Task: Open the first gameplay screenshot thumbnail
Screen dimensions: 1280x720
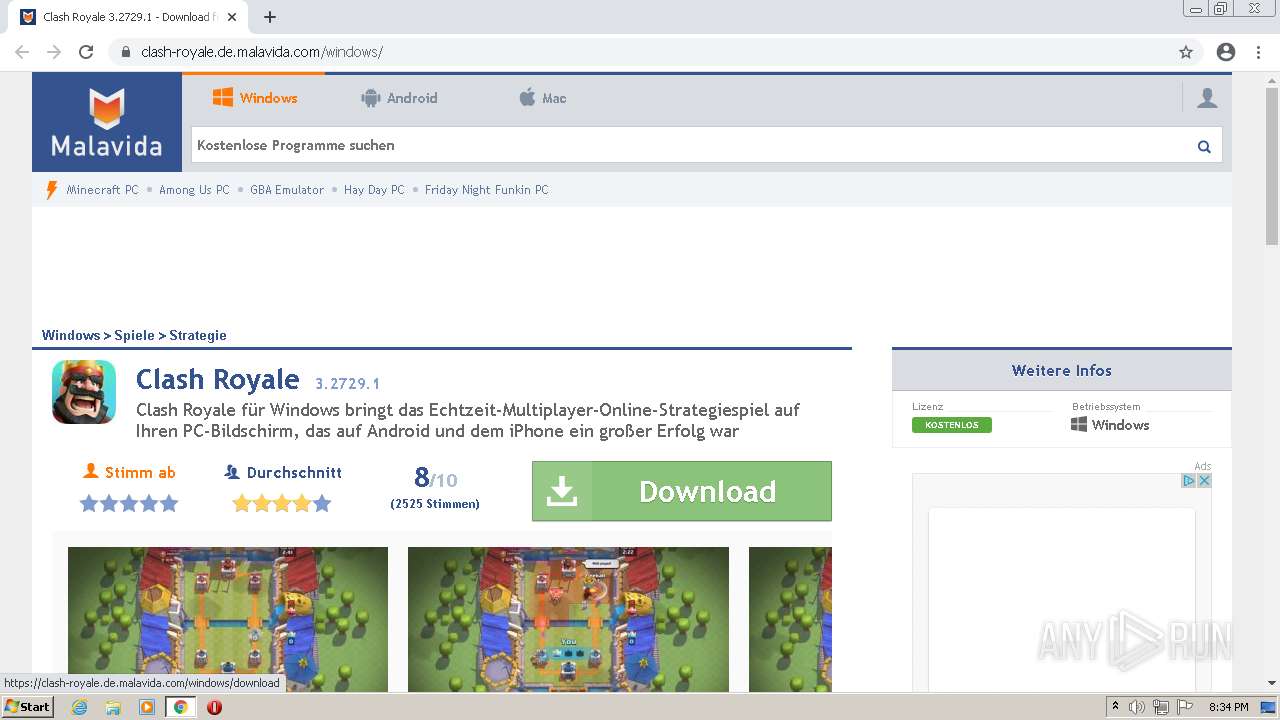Action: click(x=228, y=619)
